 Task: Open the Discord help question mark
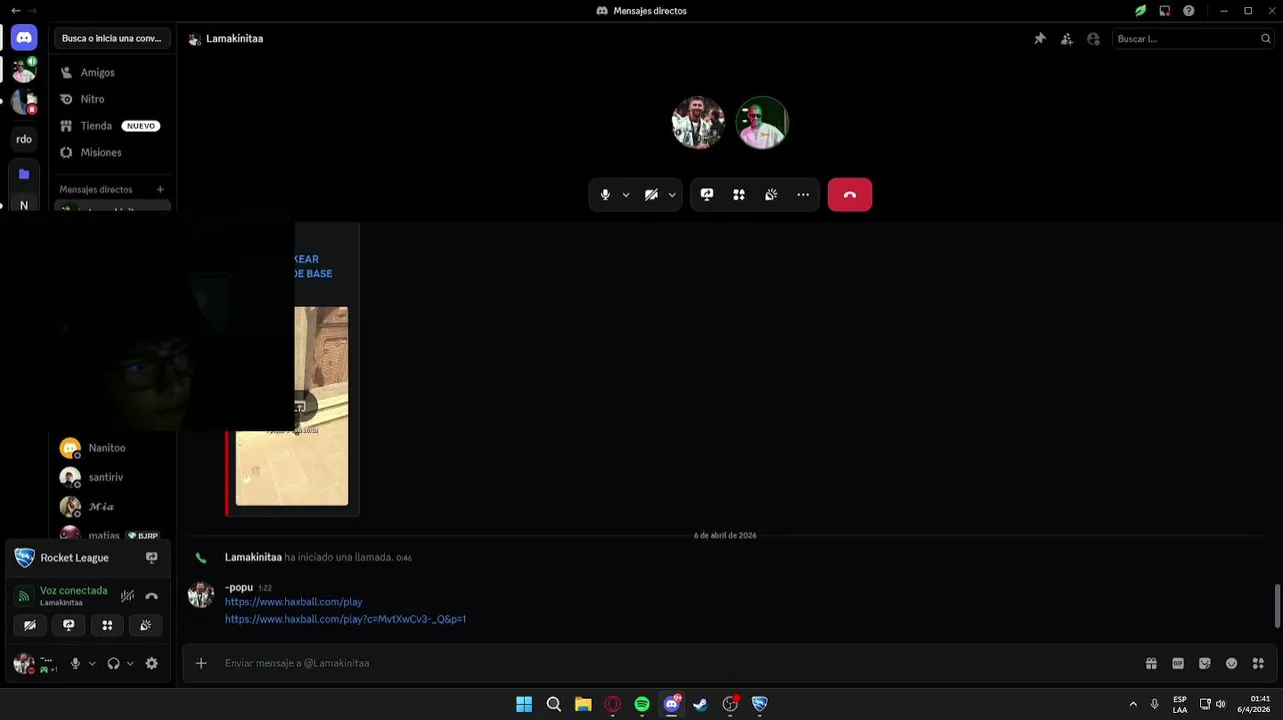click(x=1189, y=11)
